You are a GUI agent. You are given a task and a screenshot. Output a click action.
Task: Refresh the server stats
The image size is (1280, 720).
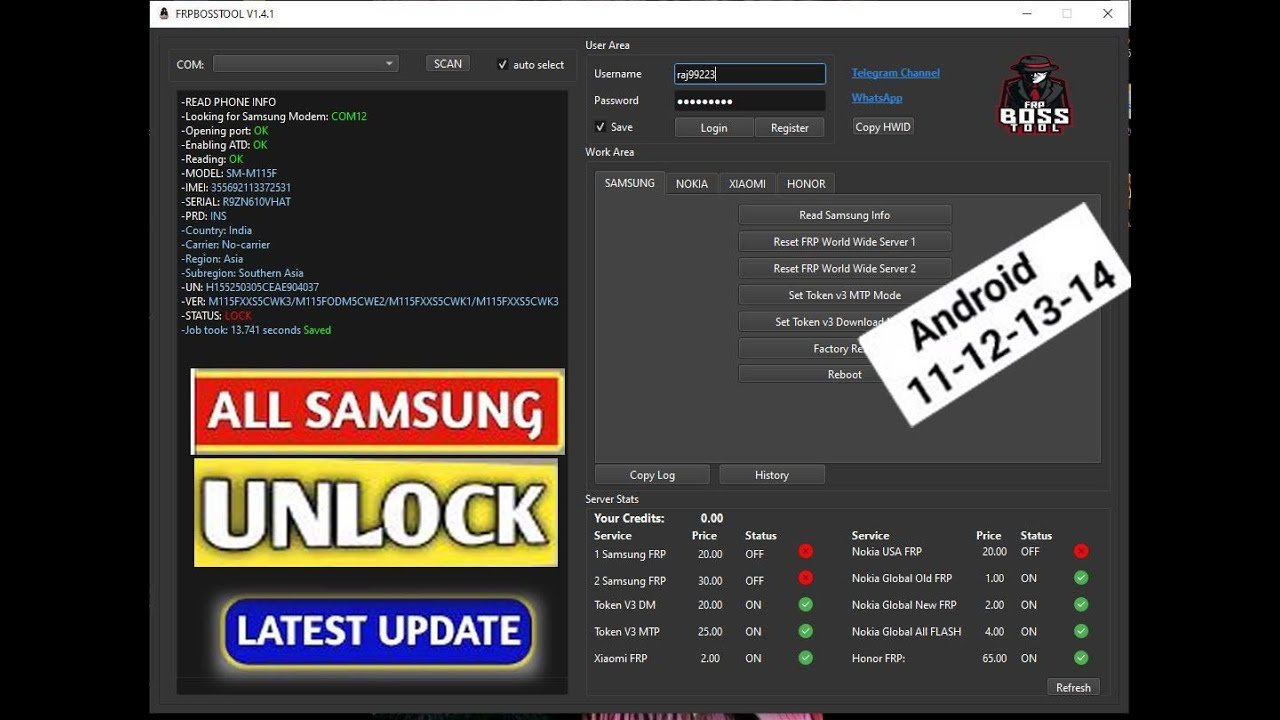click(1073, 687)
